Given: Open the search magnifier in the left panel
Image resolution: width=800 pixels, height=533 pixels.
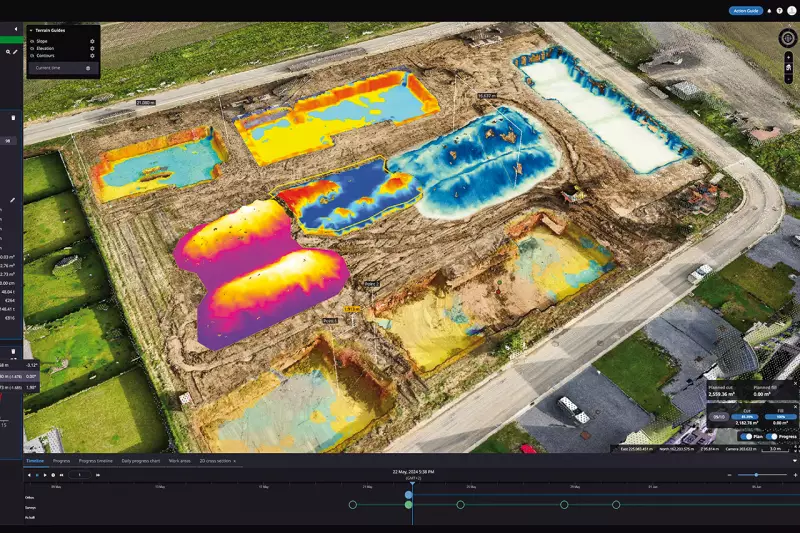Looking at the screenshot, I should click(8, 52).
